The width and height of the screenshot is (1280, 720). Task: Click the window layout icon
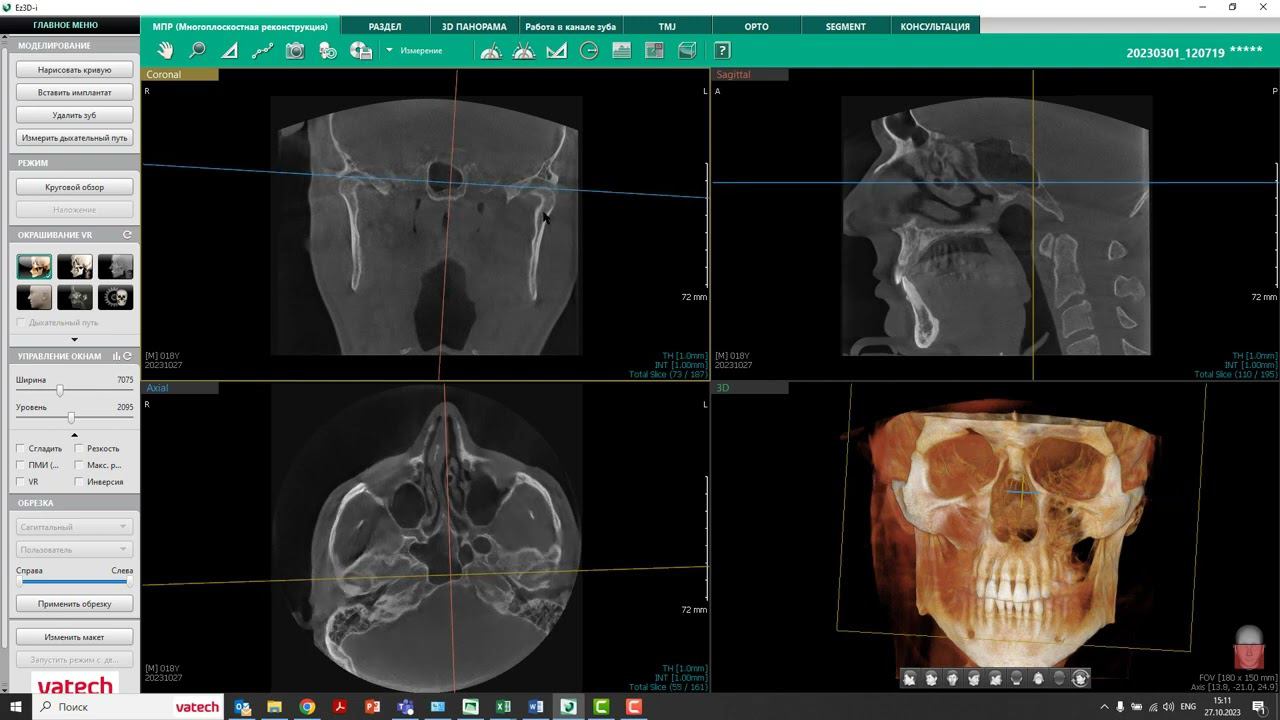pyautogui.click(x=655, y=50)
